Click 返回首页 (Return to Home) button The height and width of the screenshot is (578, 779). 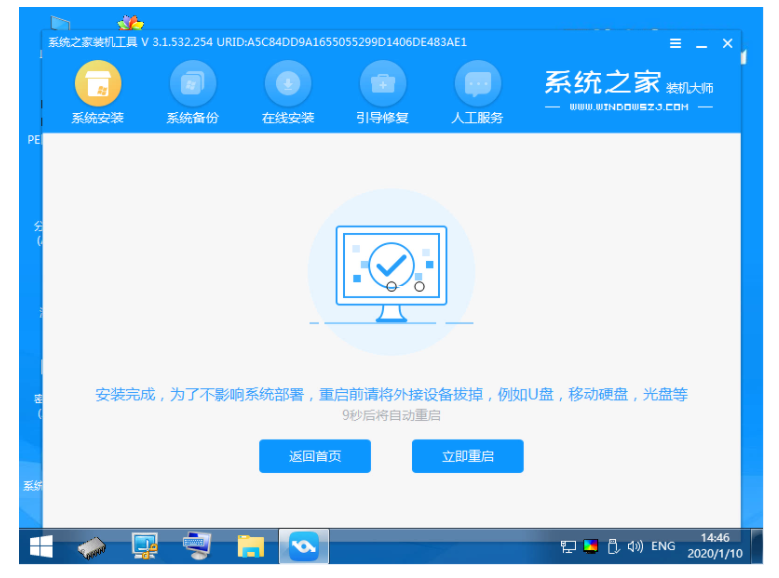pyautogui.click(x=315, y=456)
